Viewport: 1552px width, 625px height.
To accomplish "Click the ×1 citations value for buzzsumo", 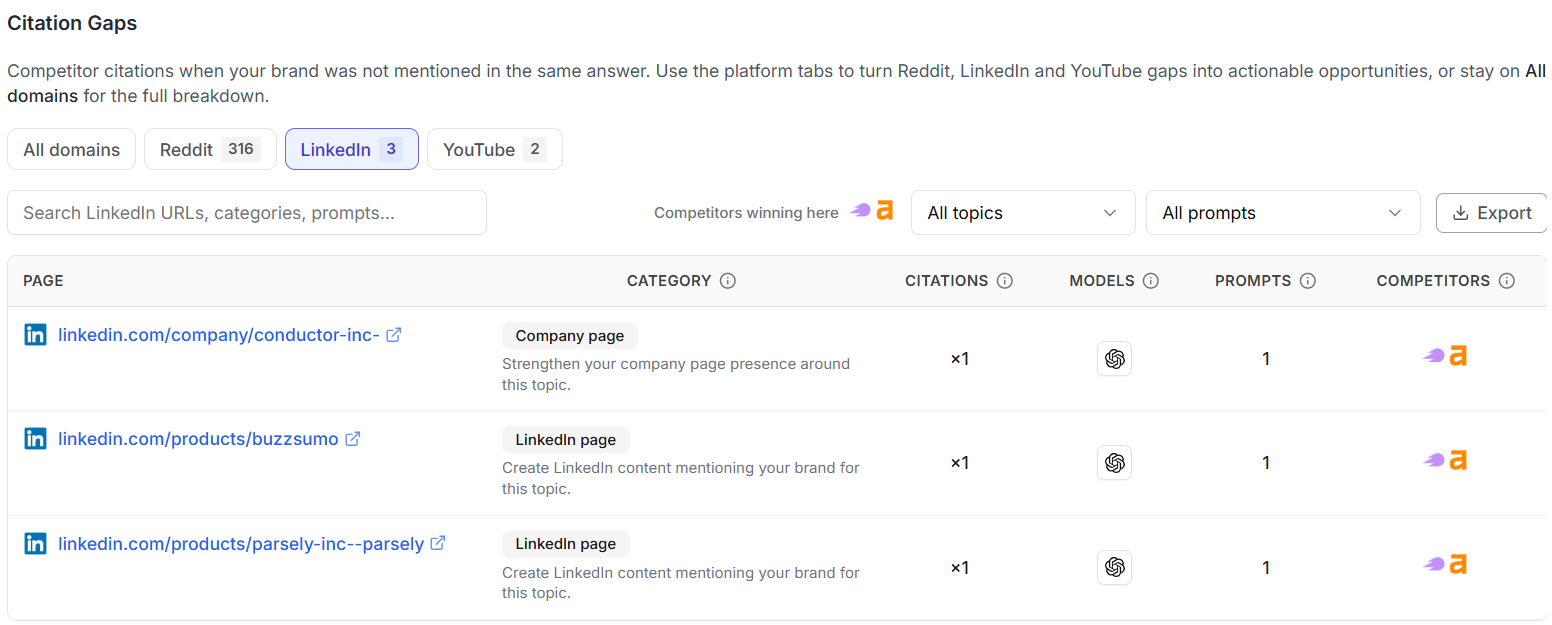I will pos(959,463).
